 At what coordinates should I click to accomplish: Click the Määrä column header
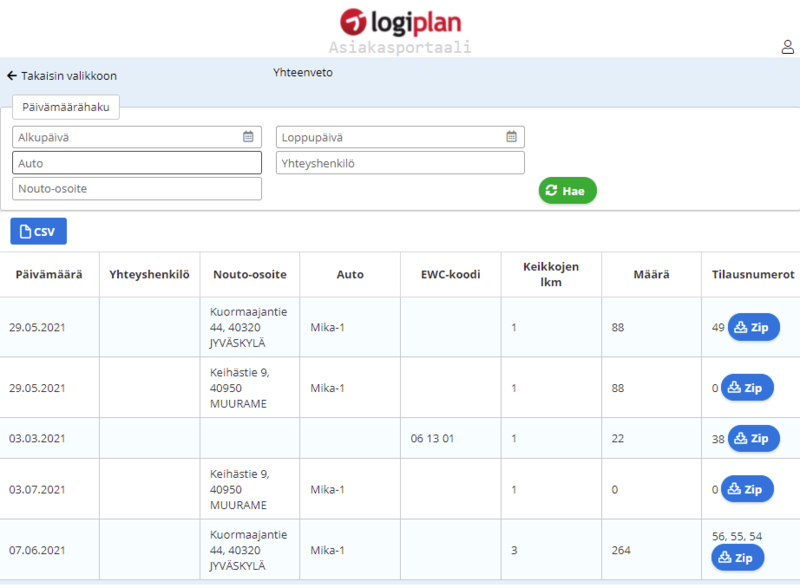click(x=651, y=274)
